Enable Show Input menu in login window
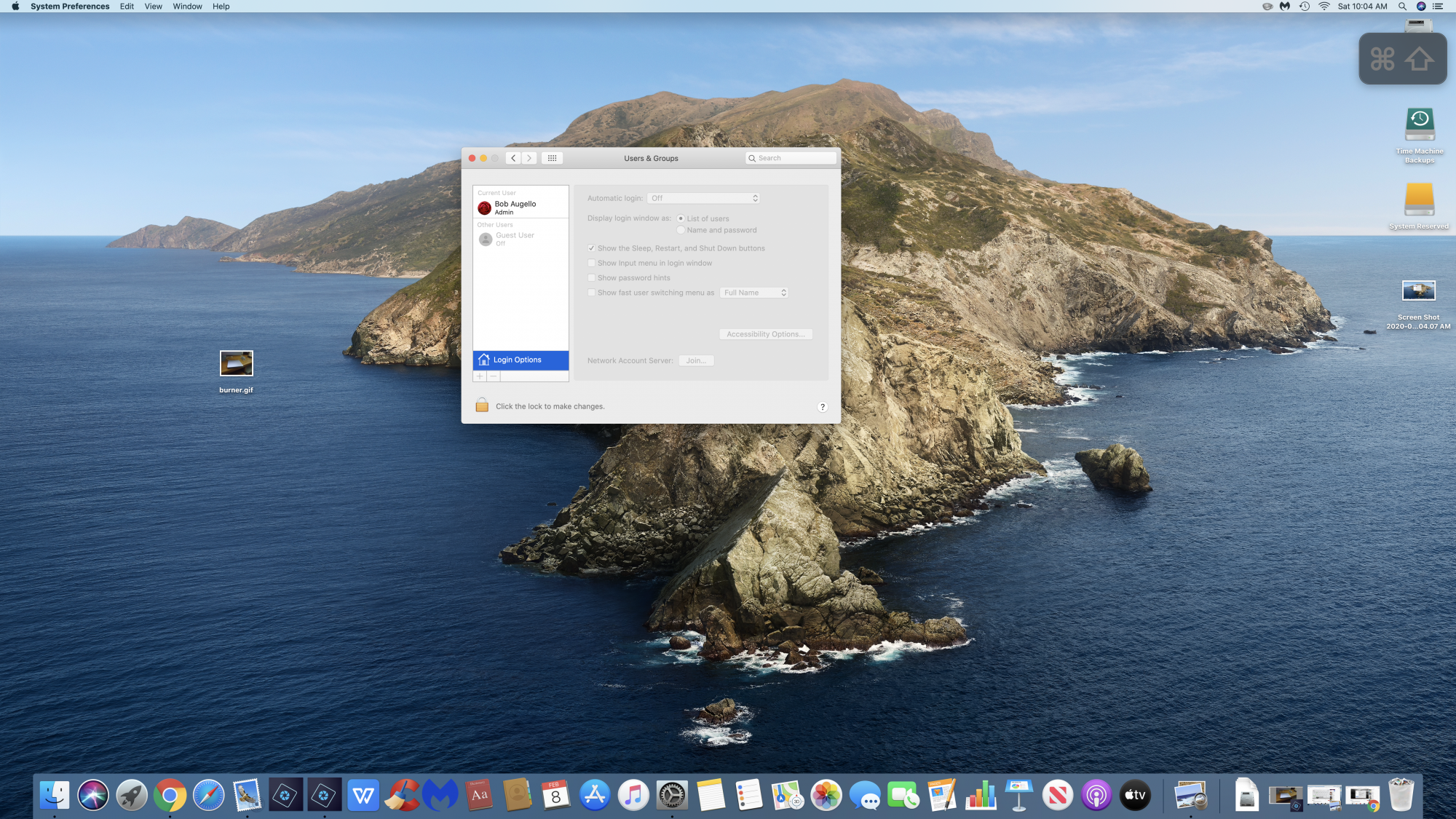The height and width of the screenshot is (819, 1456). [x=591, y=264]
